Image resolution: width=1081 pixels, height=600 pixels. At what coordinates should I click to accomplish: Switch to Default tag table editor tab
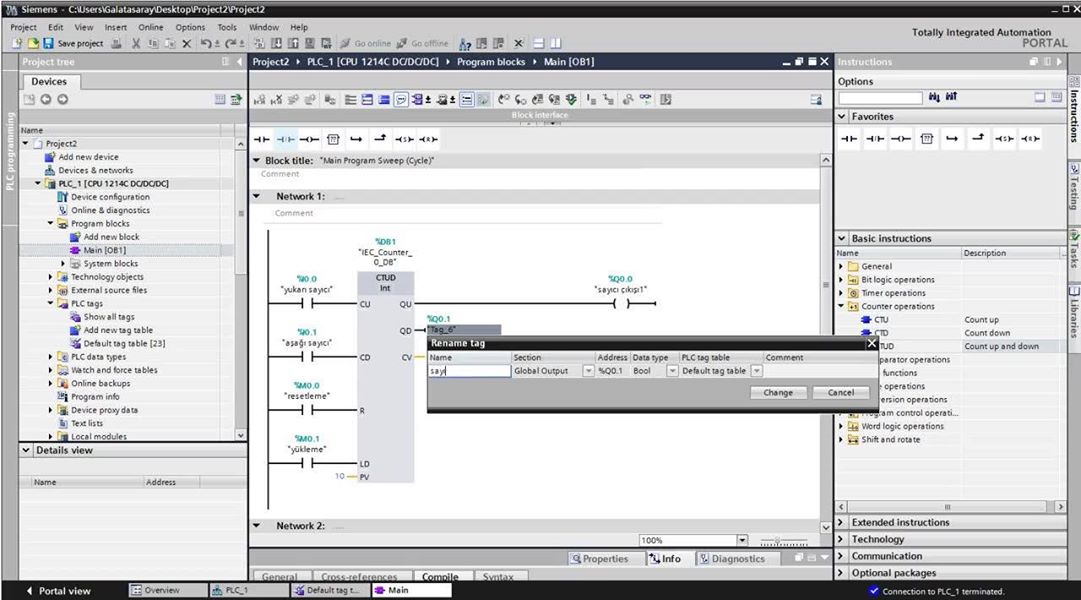click(327, 590)
